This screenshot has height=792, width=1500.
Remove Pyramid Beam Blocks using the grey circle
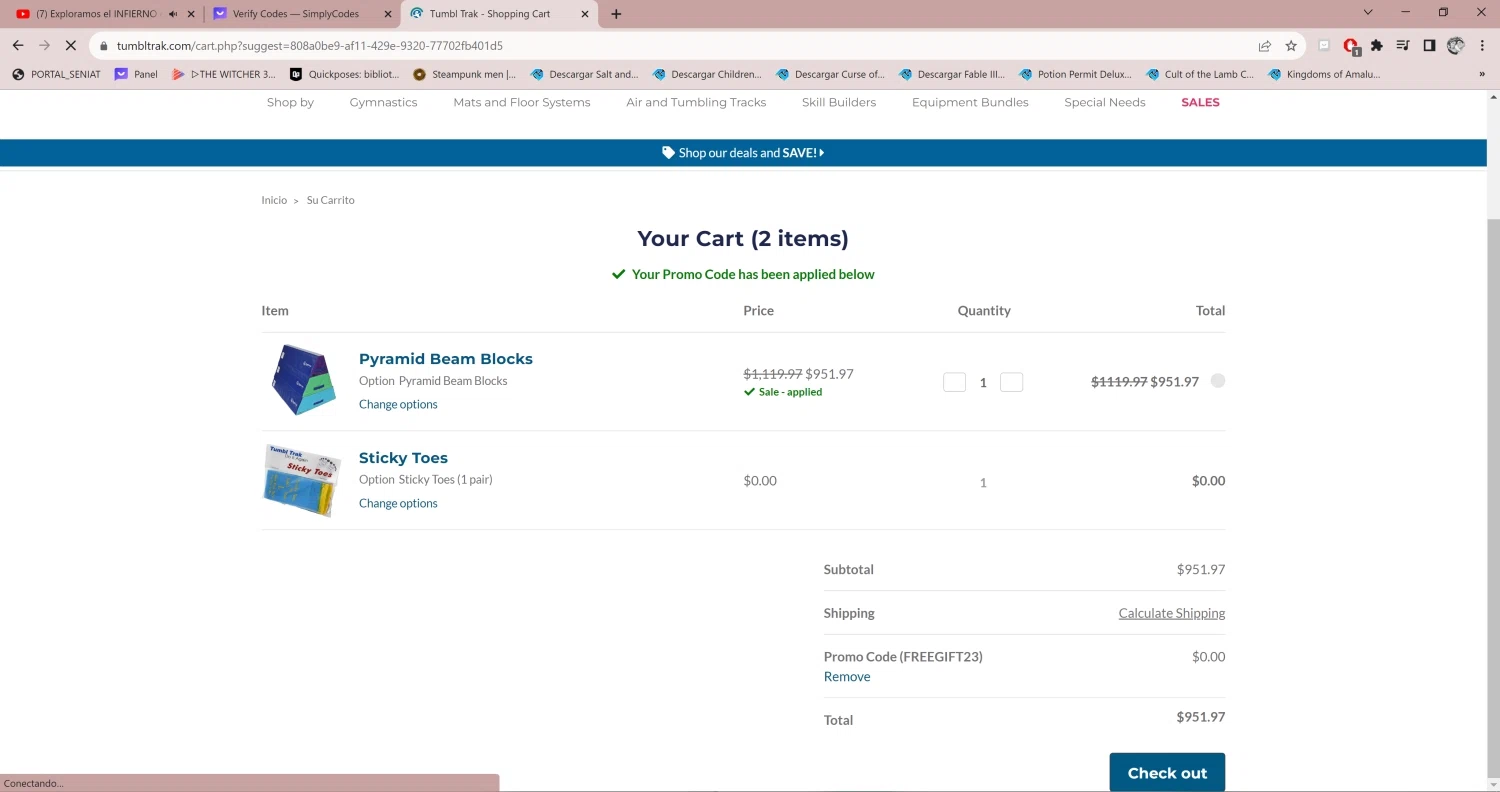(x=1217, y=380)
